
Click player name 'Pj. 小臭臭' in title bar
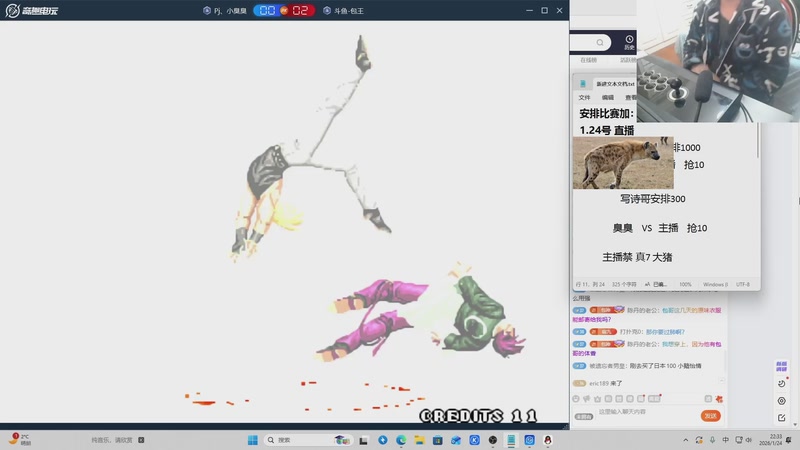(x=230, y=11)
